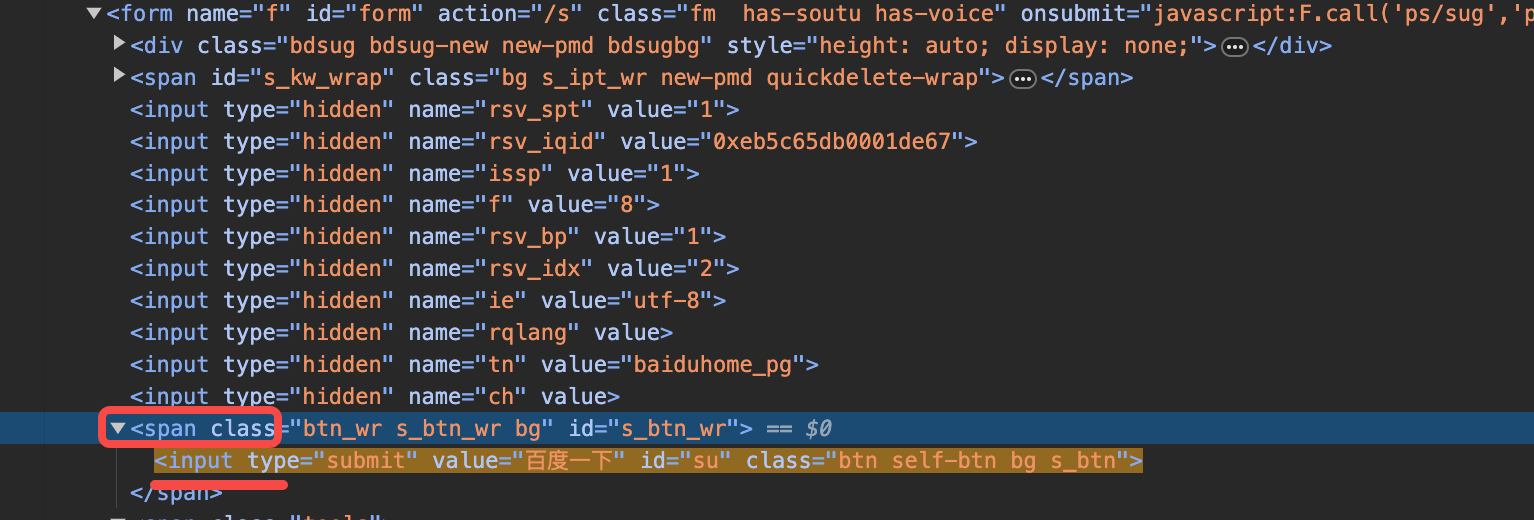Screen dimensions: 1534x520
Task: Select the hidden input named rsv_iqid
Action: 554,142
